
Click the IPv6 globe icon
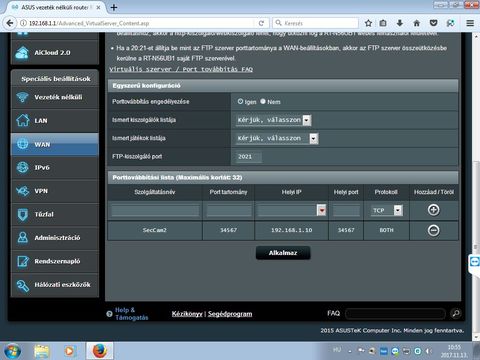pyautogui.click(x=22, y=167)
